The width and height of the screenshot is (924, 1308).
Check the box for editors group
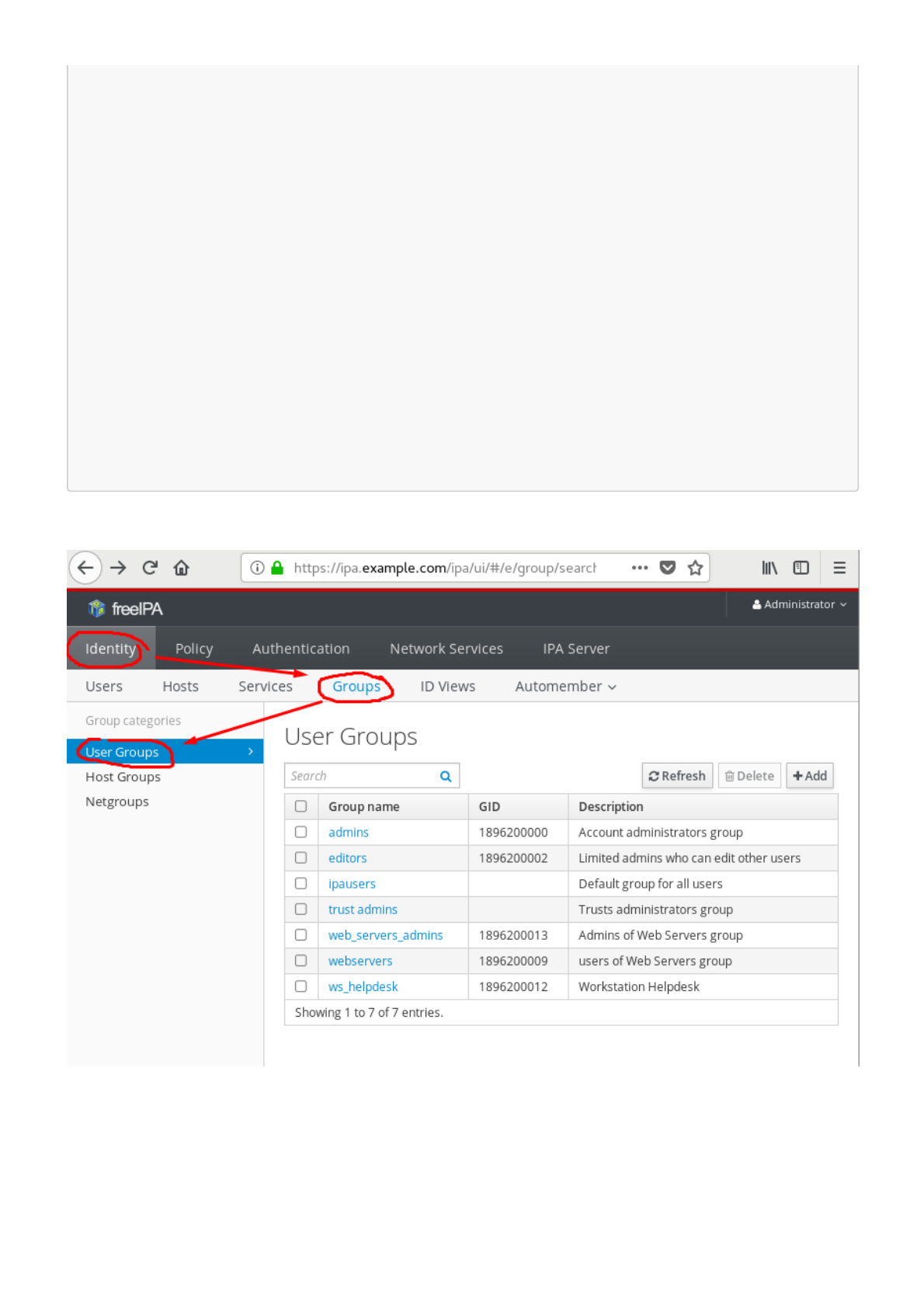tap(301, 858)
